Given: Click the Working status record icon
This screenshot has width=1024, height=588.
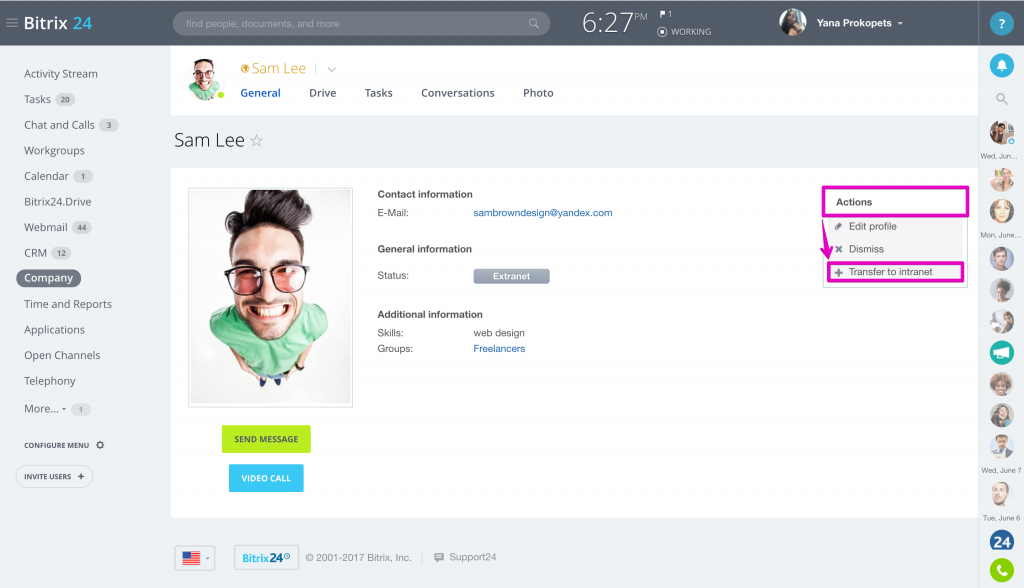Looking at the screenshot, I should click(662, 31).
